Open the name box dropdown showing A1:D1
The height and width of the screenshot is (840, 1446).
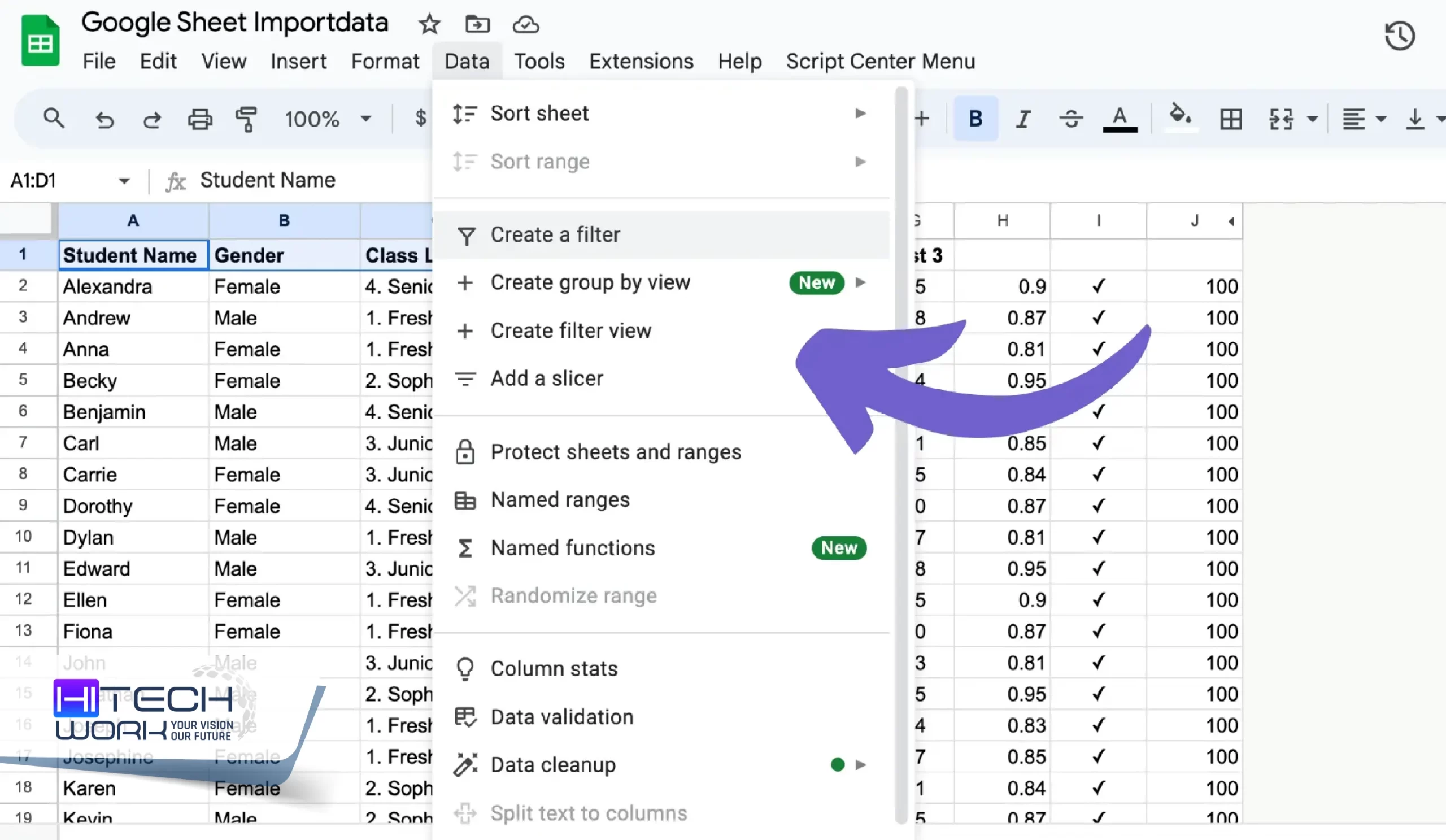[125, 180]
